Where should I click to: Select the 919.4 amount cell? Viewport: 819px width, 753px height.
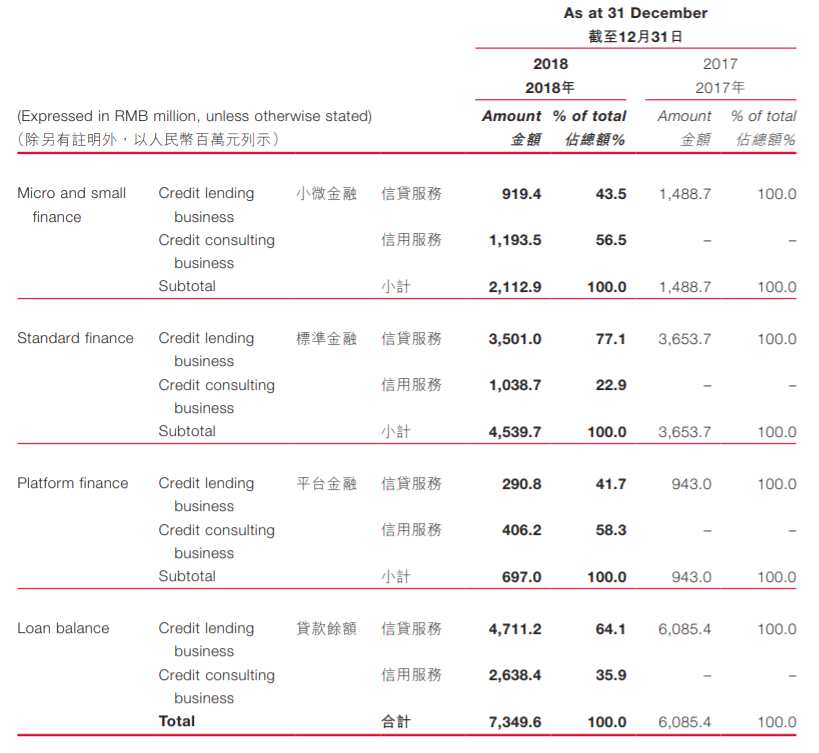coord(521,194)
